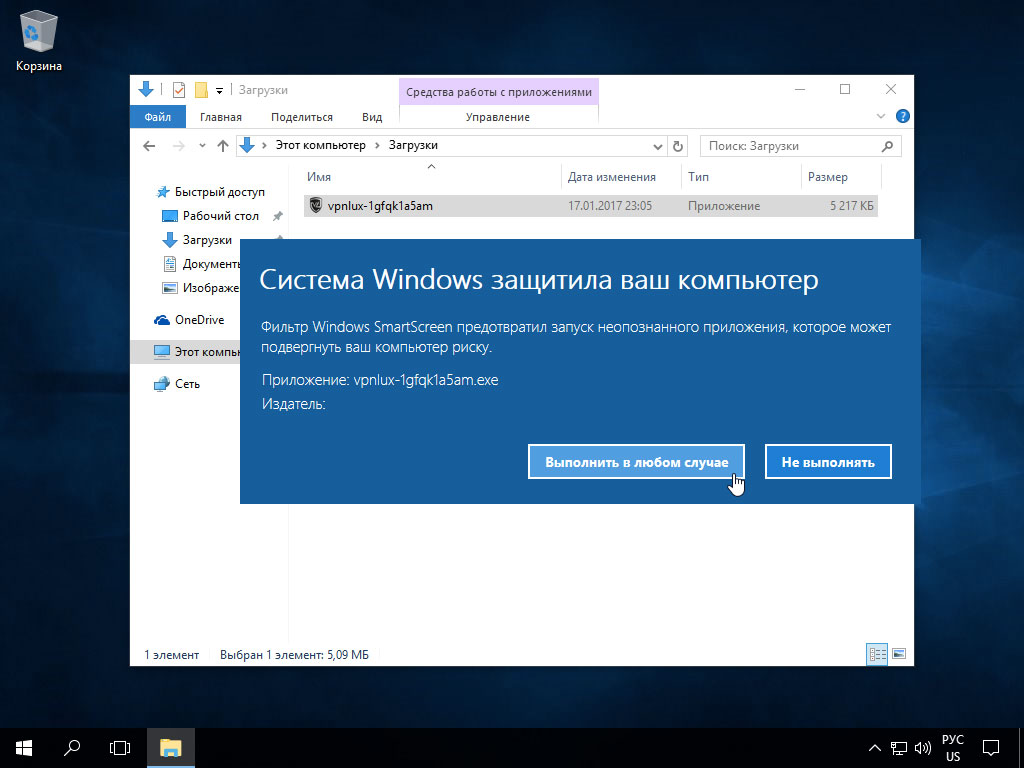
Task: Click Этот компьютер in address bar
Action: pyautogui.click(x=321, y=145)
